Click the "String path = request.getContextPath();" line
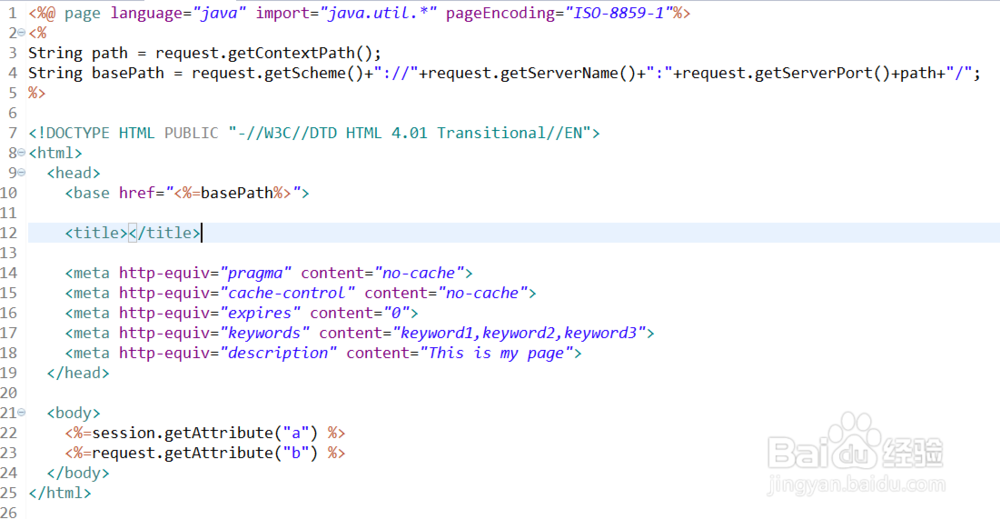This screenshot has width=1000, height=519. click(205, 53)
